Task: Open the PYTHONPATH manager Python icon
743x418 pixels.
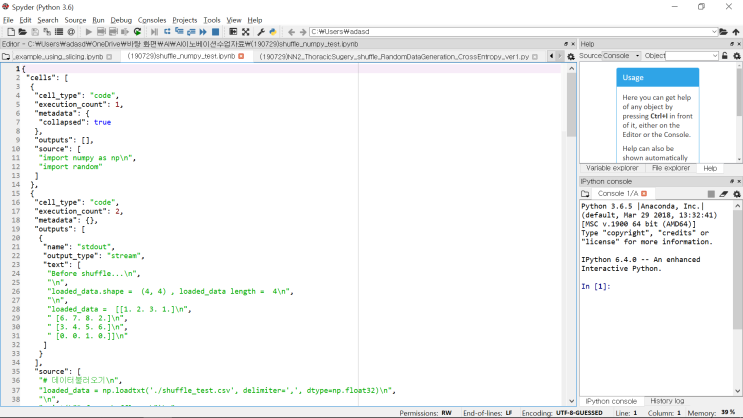Action: point(273,32)
